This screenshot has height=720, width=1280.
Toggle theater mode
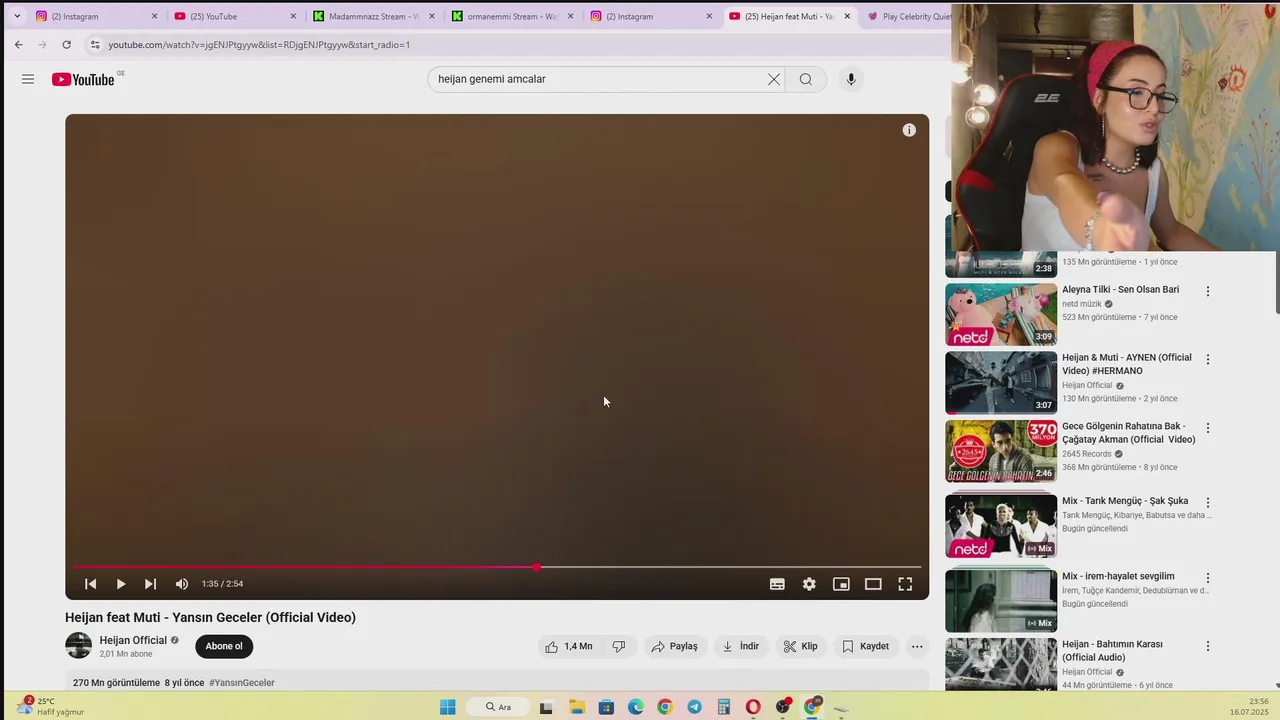coord(873,584)
